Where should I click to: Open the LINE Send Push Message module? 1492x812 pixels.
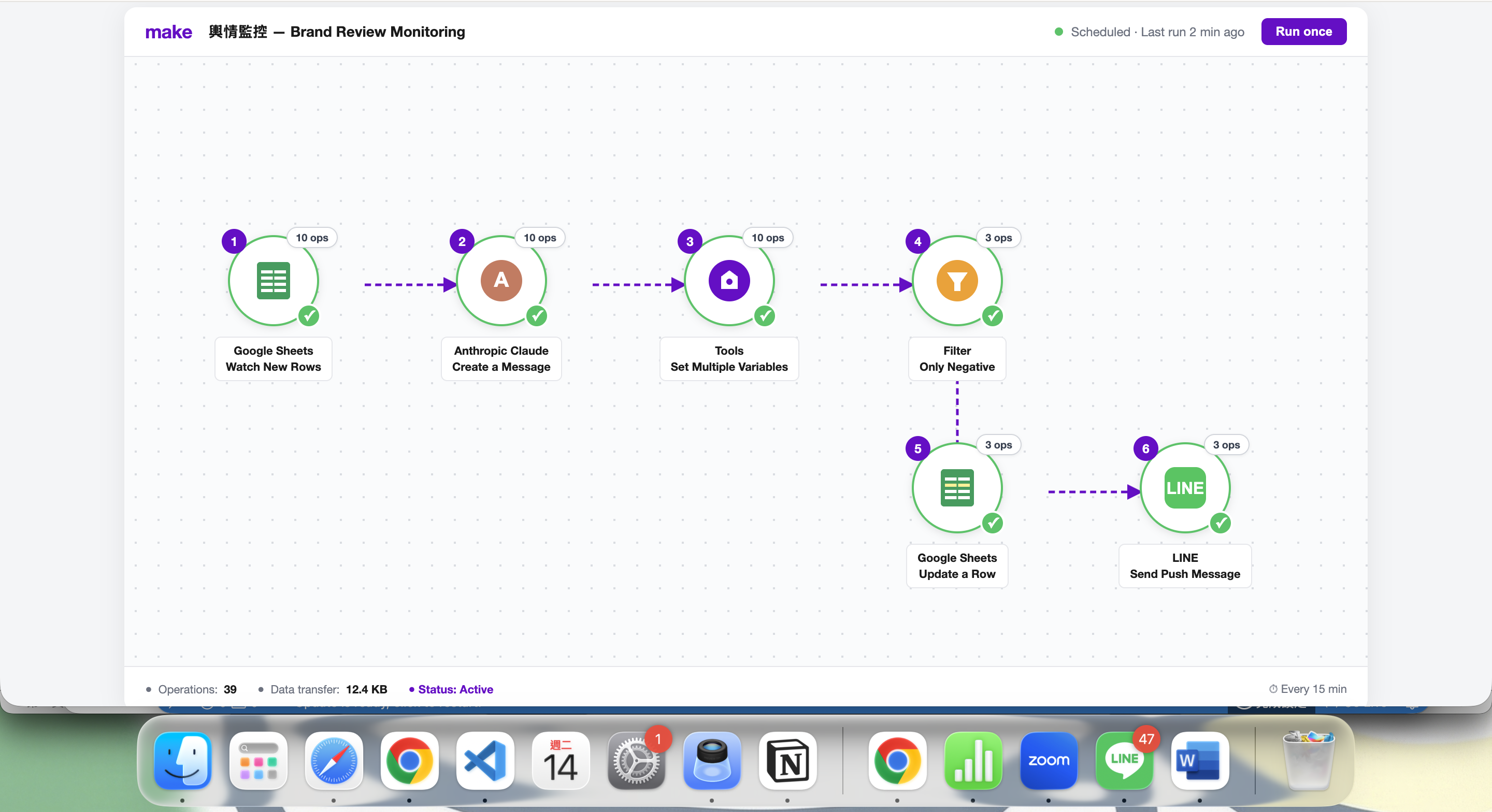point(1185,488)
